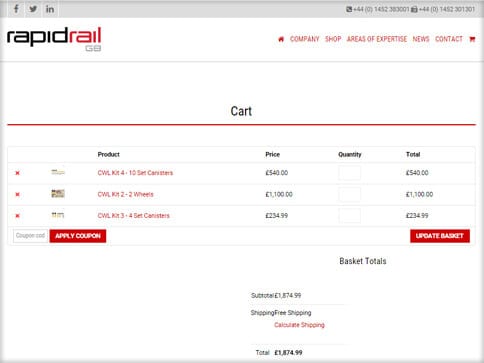Click the CWL Kit 2 product thumbnail

point(58,193)
